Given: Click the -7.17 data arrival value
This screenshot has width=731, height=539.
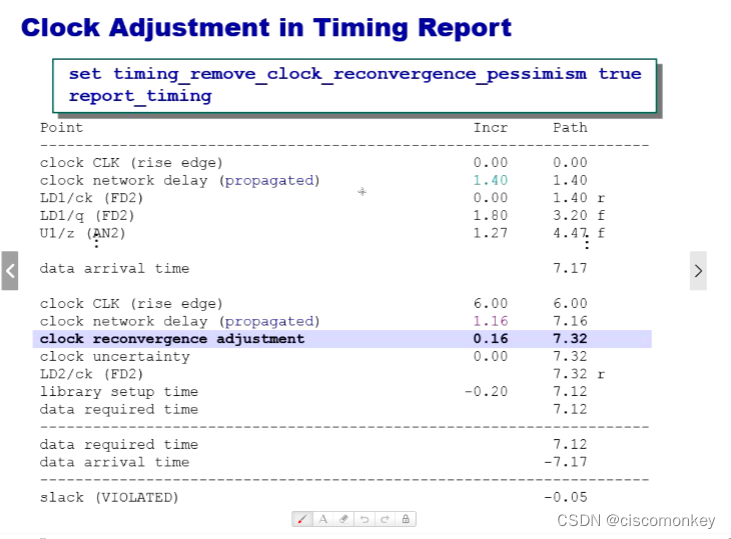Looking at the screenshot, I should coord(565,462).
